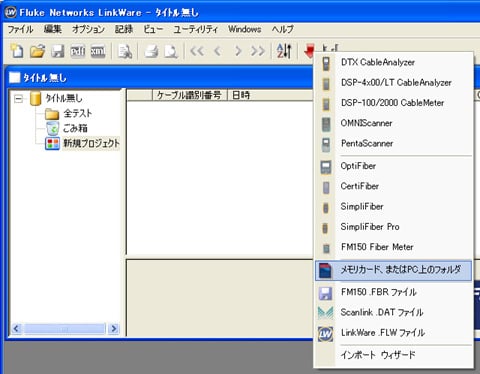Go to previous record arrow
The image size is (480, 374).
tap(218, 51)
